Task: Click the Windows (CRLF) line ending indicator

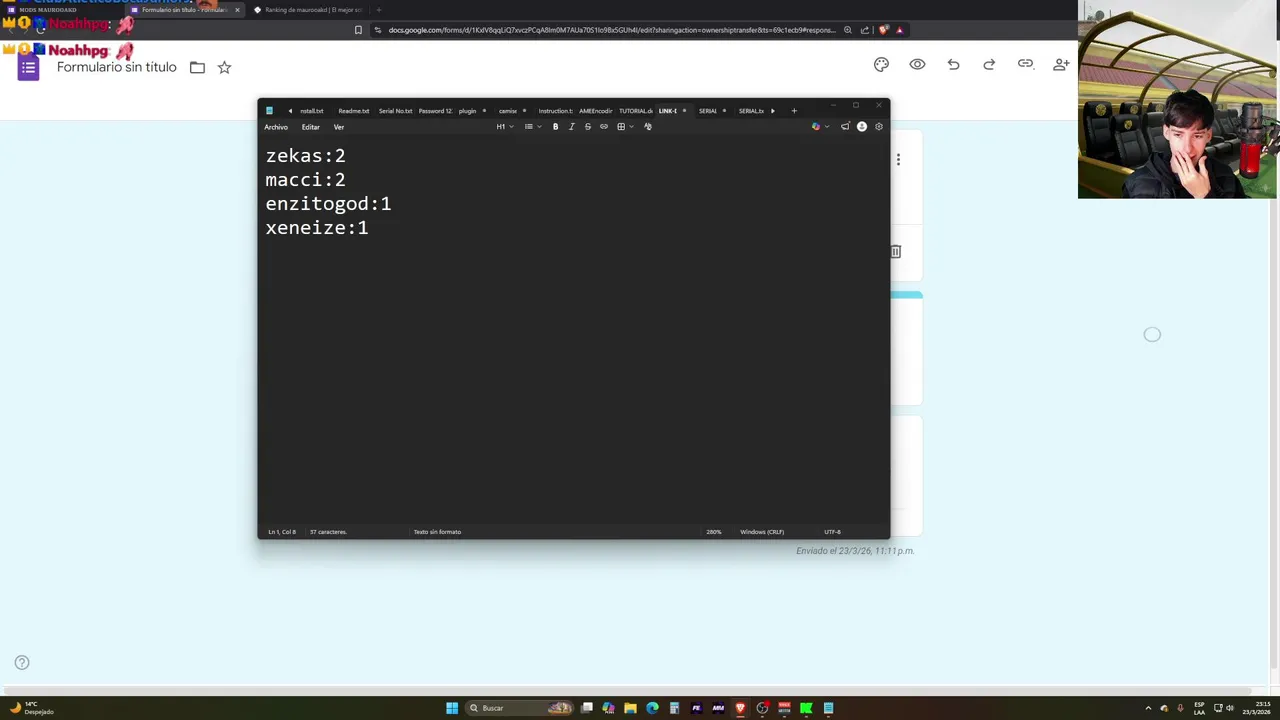Action: click(x=762, y=532)
